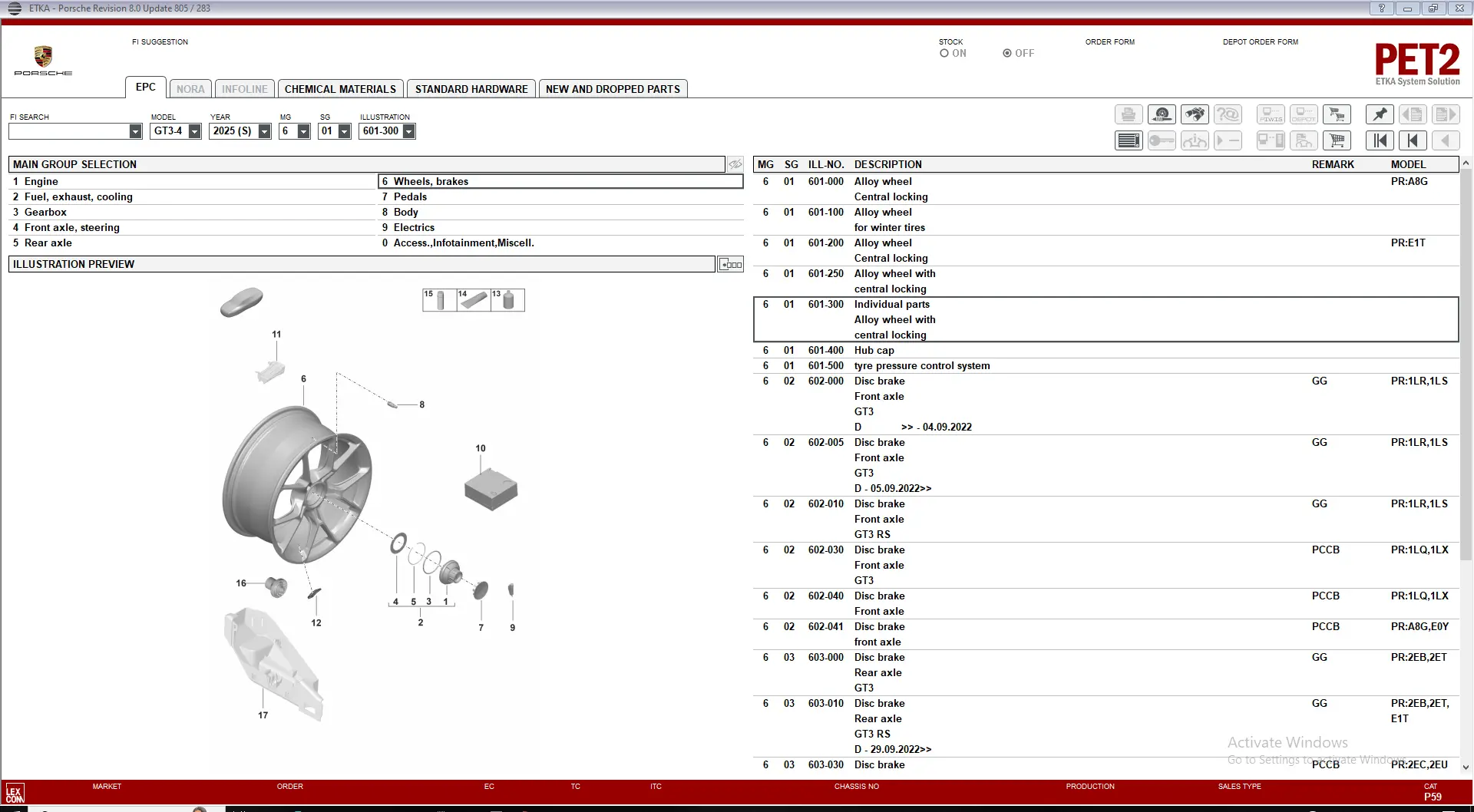This screenshot has width=1474, height=812.
Task: Select the stock ON radio button
Action: pyautogui.click(x=944, y=54)
